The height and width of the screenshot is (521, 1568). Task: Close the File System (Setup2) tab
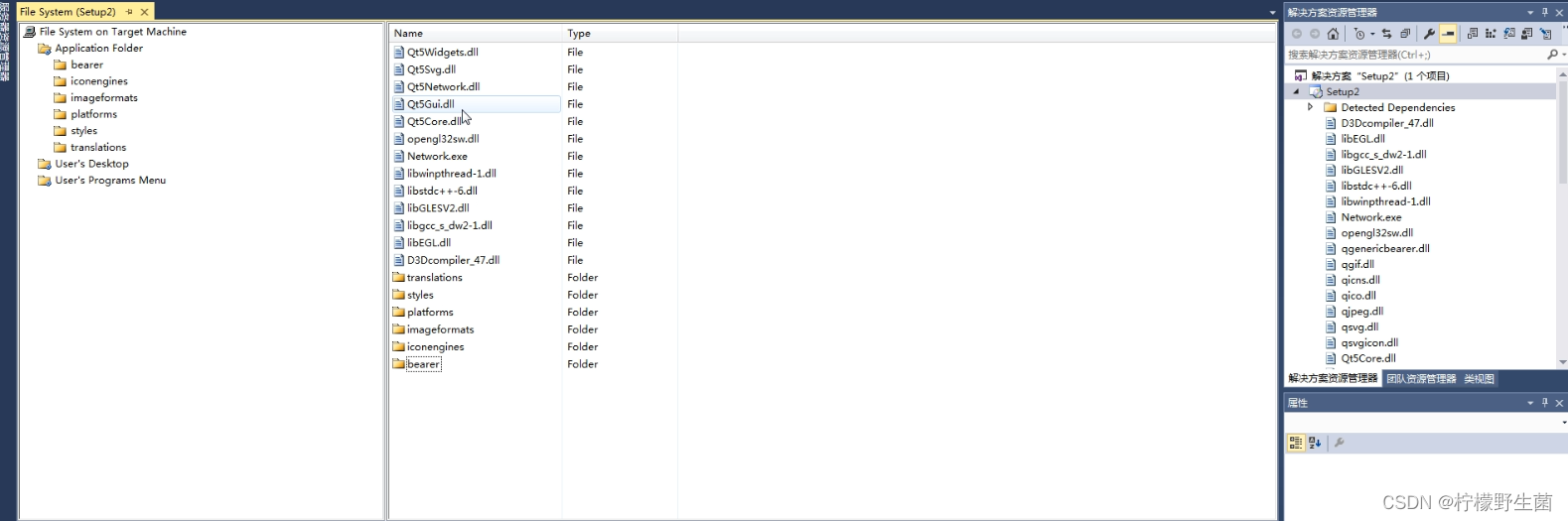click(144, 12)
